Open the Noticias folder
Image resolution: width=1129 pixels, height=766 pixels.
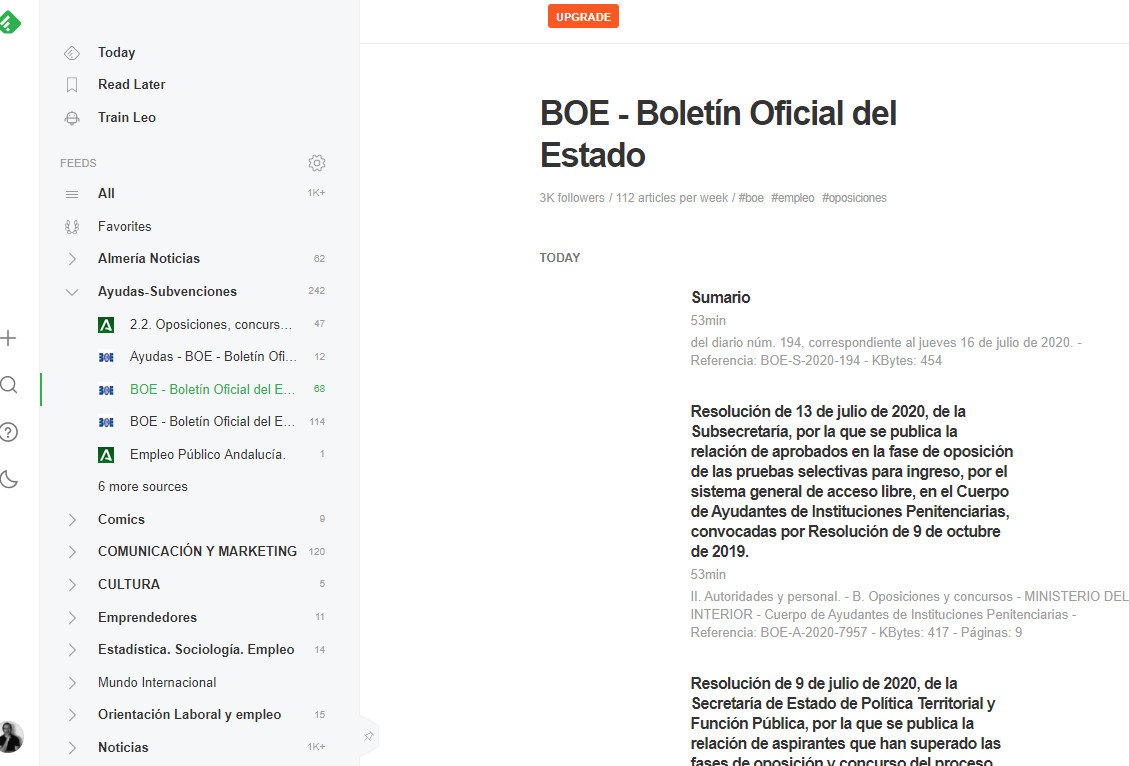tap(123, 747)
